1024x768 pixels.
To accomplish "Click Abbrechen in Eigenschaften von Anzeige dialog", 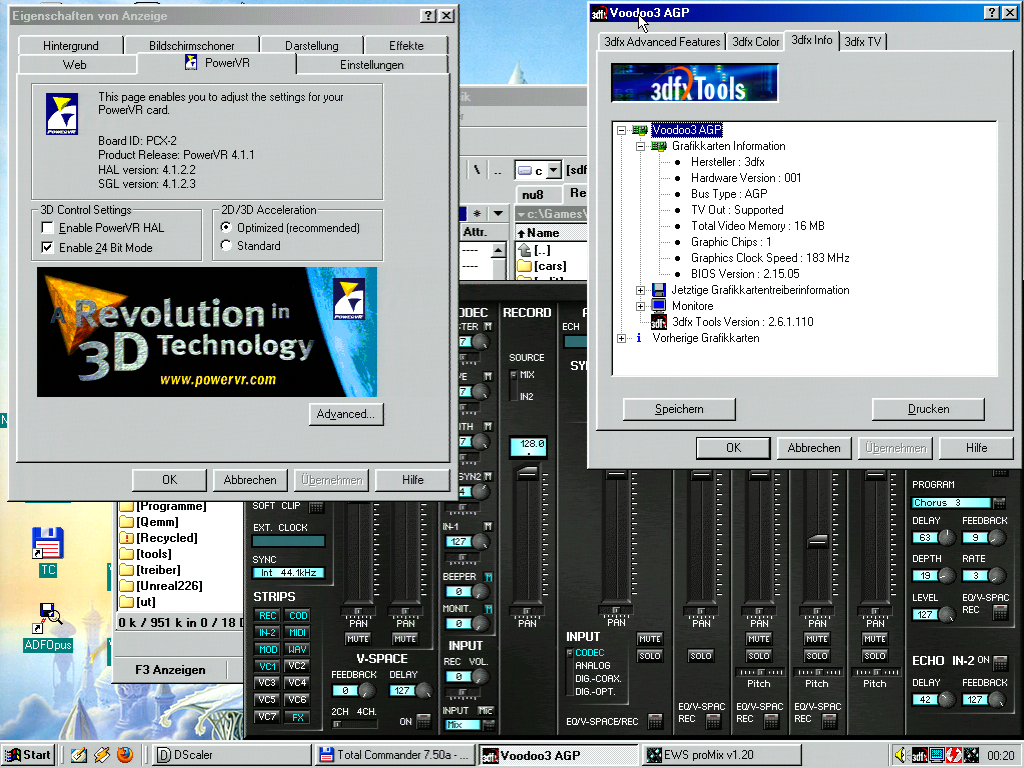I will point(250,480).
